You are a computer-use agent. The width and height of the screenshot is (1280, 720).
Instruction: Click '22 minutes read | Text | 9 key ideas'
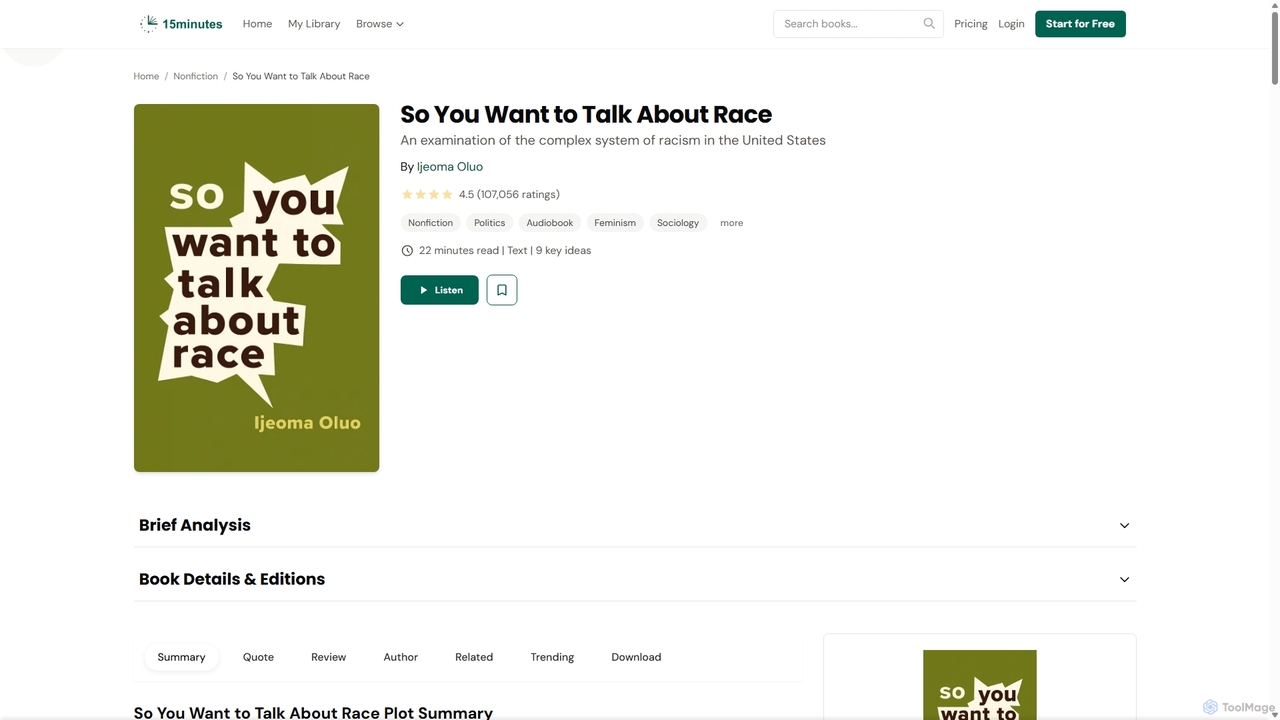505,251
